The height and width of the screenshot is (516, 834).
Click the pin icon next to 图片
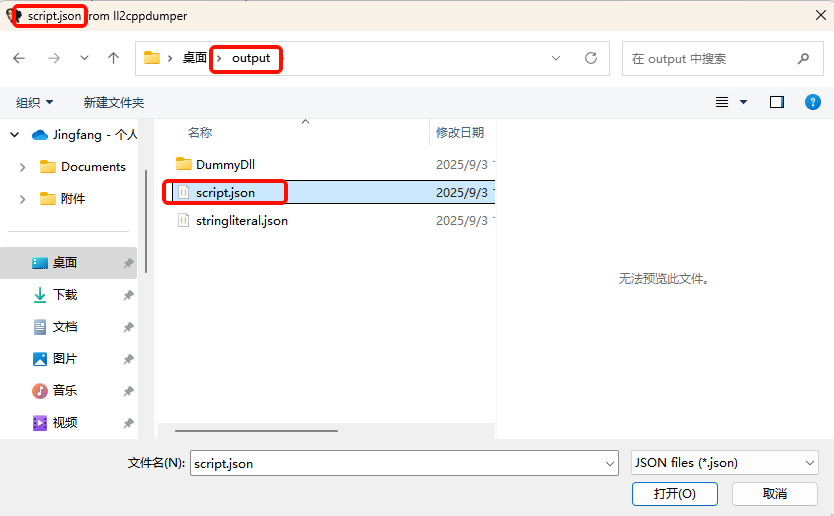(128, 359)
